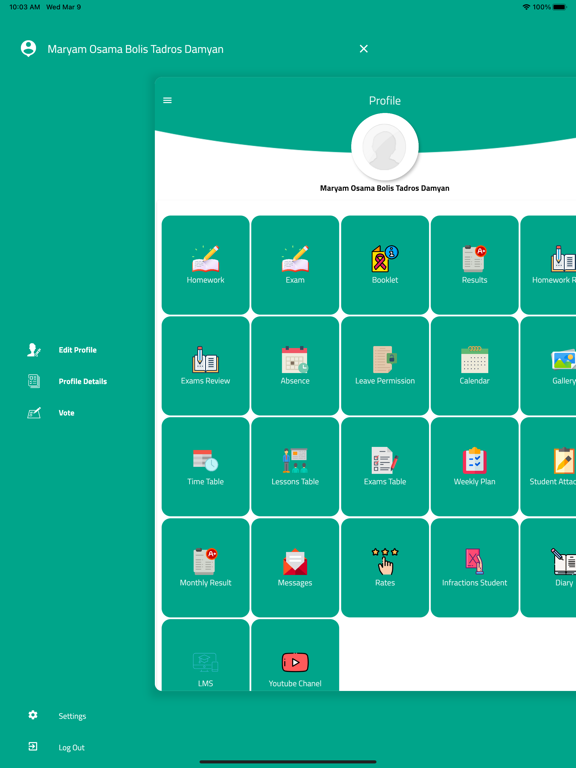
Task: Open the Booklet tile
Action: (x=385, y=265)
